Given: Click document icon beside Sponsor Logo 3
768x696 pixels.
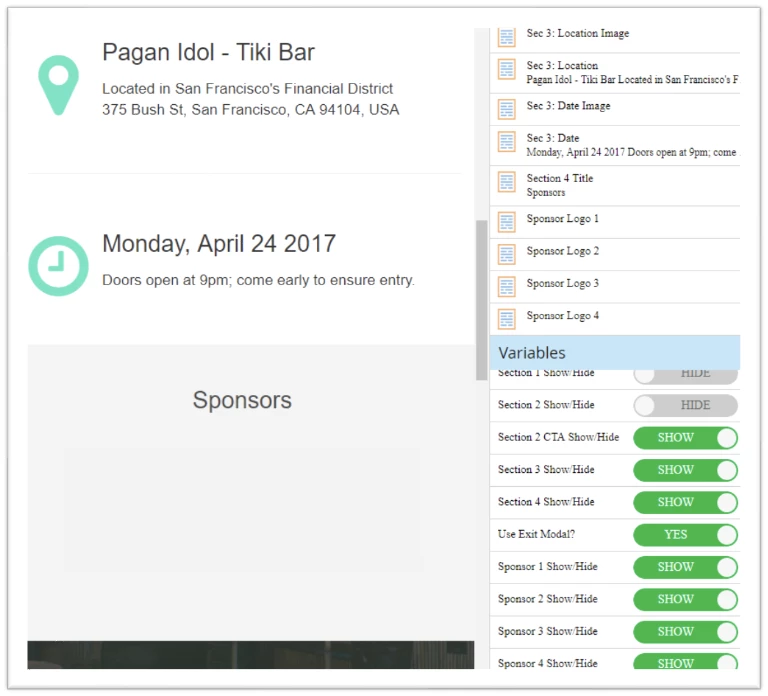Looking at the screenshot, I should pos(506,287).
